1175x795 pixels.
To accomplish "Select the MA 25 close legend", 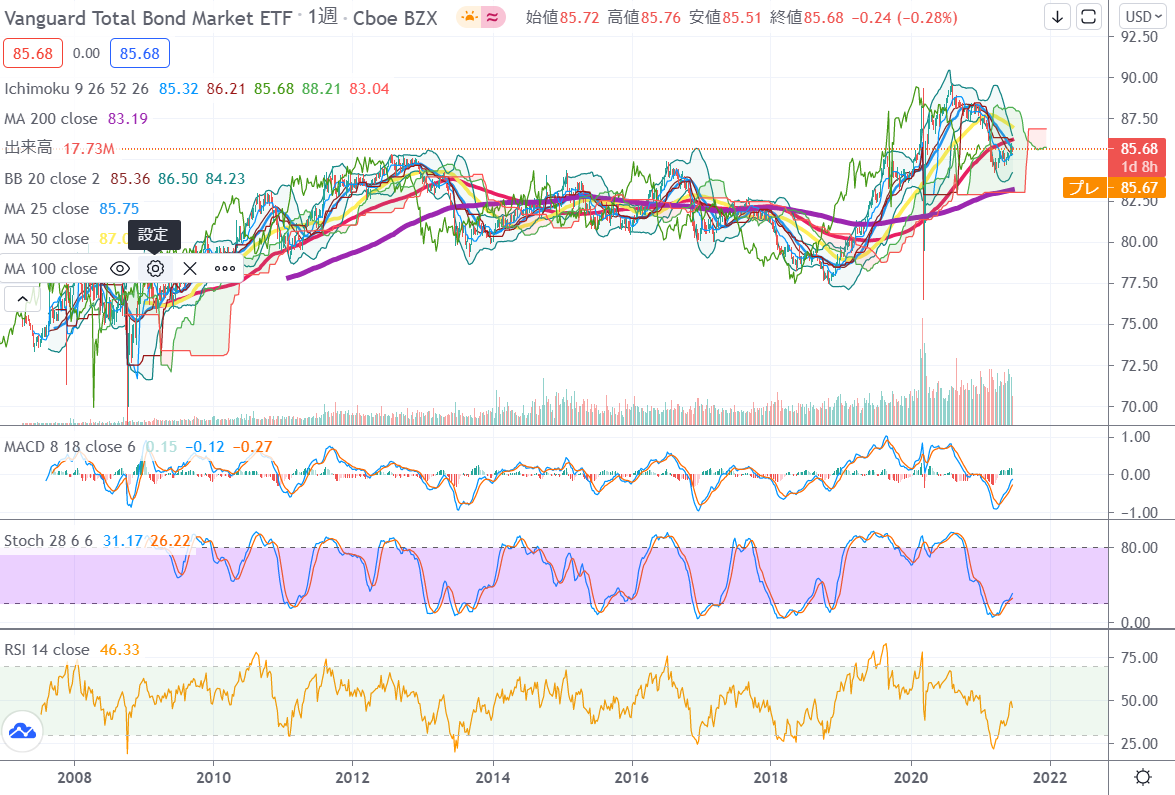I will [x=46, y=208].
